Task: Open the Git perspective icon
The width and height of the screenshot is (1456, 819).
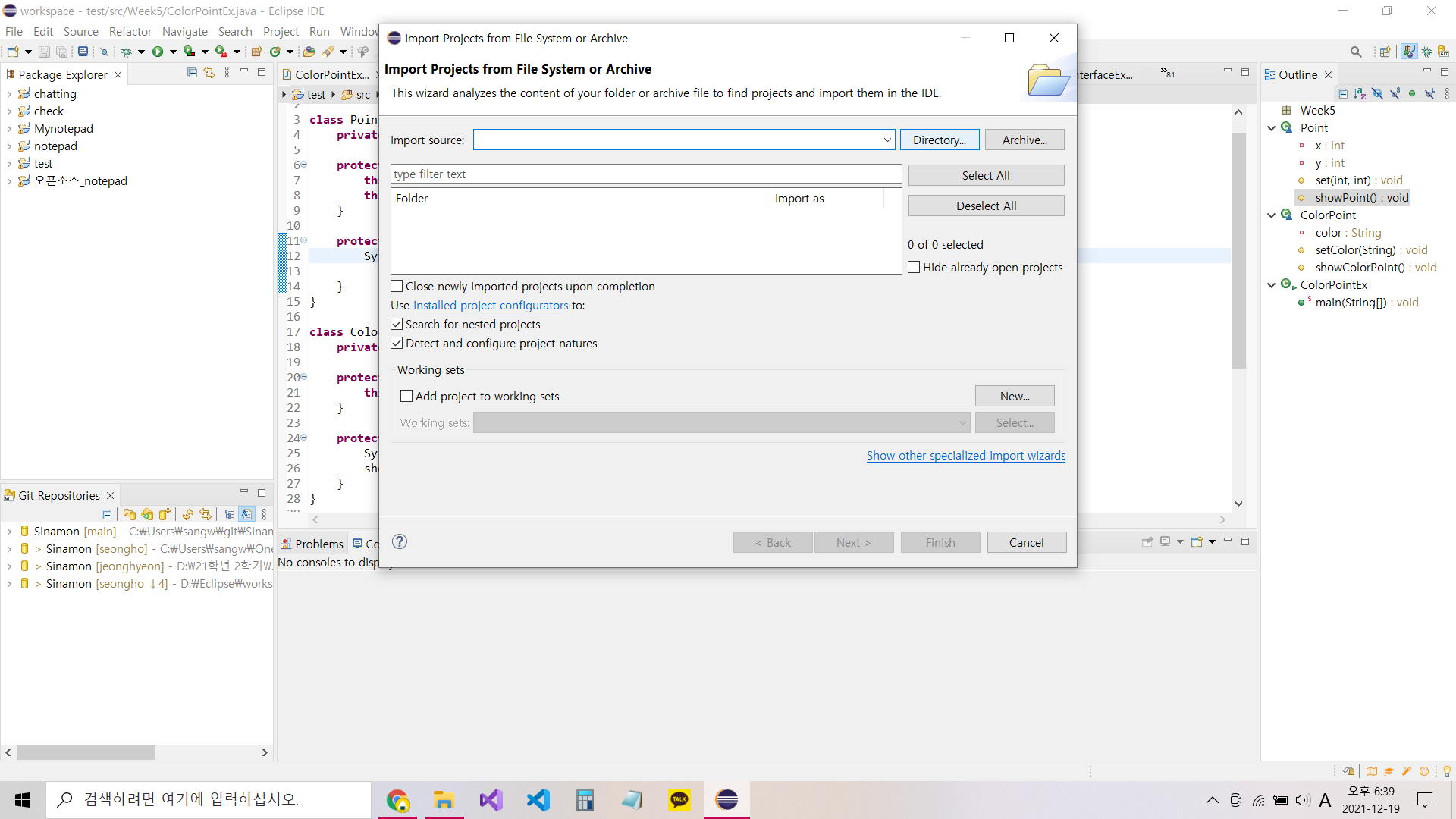Action: (1443, 52)
